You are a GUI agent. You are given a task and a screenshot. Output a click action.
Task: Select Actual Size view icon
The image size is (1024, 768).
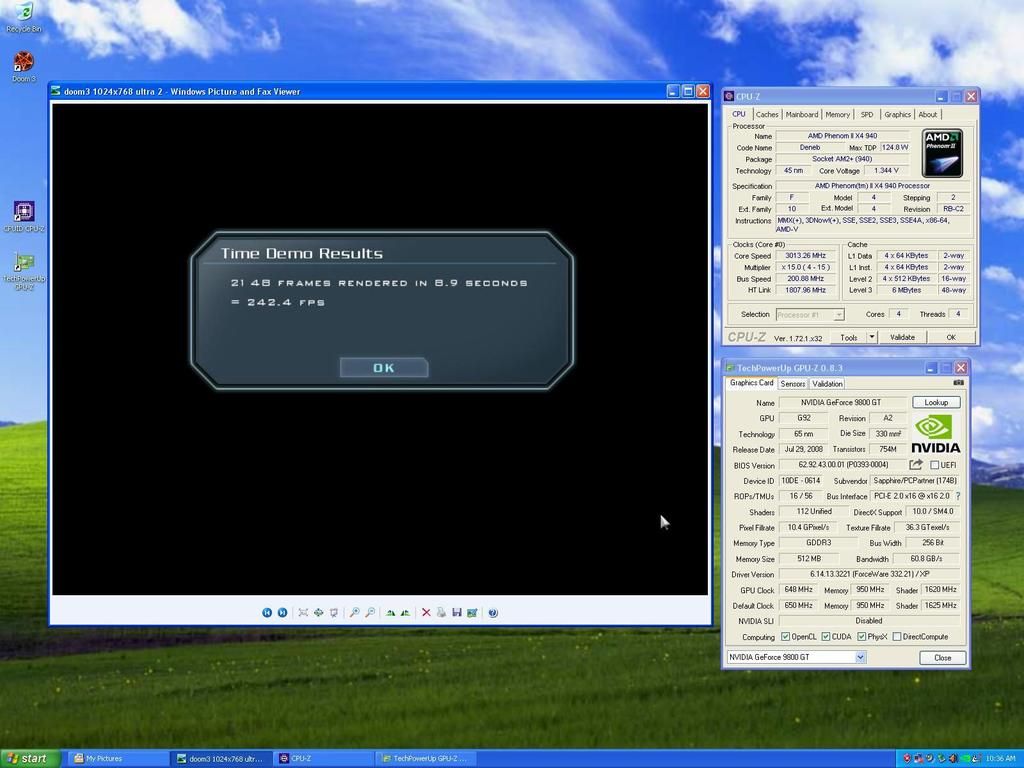(x=318, y=613)
